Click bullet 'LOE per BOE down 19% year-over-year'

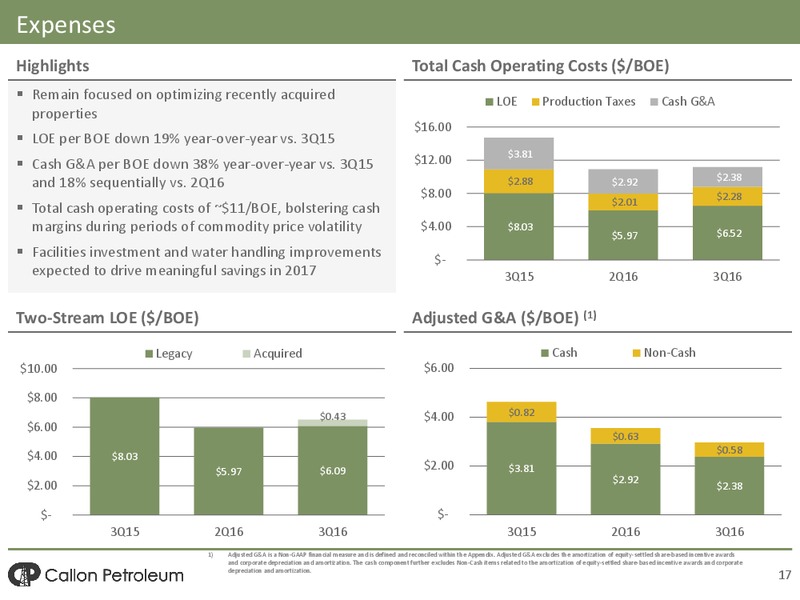[183, 139]
